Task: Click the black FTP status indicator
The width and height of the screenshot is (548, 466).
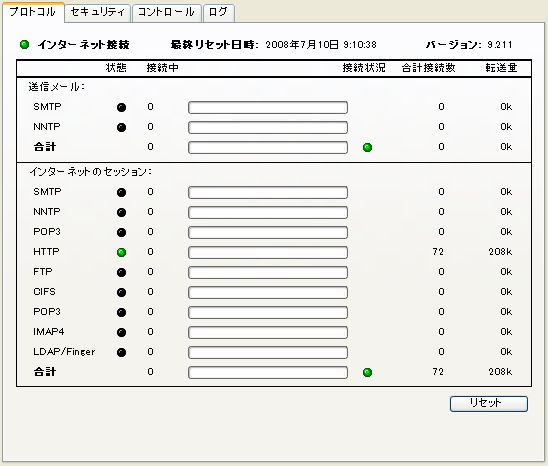Action: [x=121, y=272]
